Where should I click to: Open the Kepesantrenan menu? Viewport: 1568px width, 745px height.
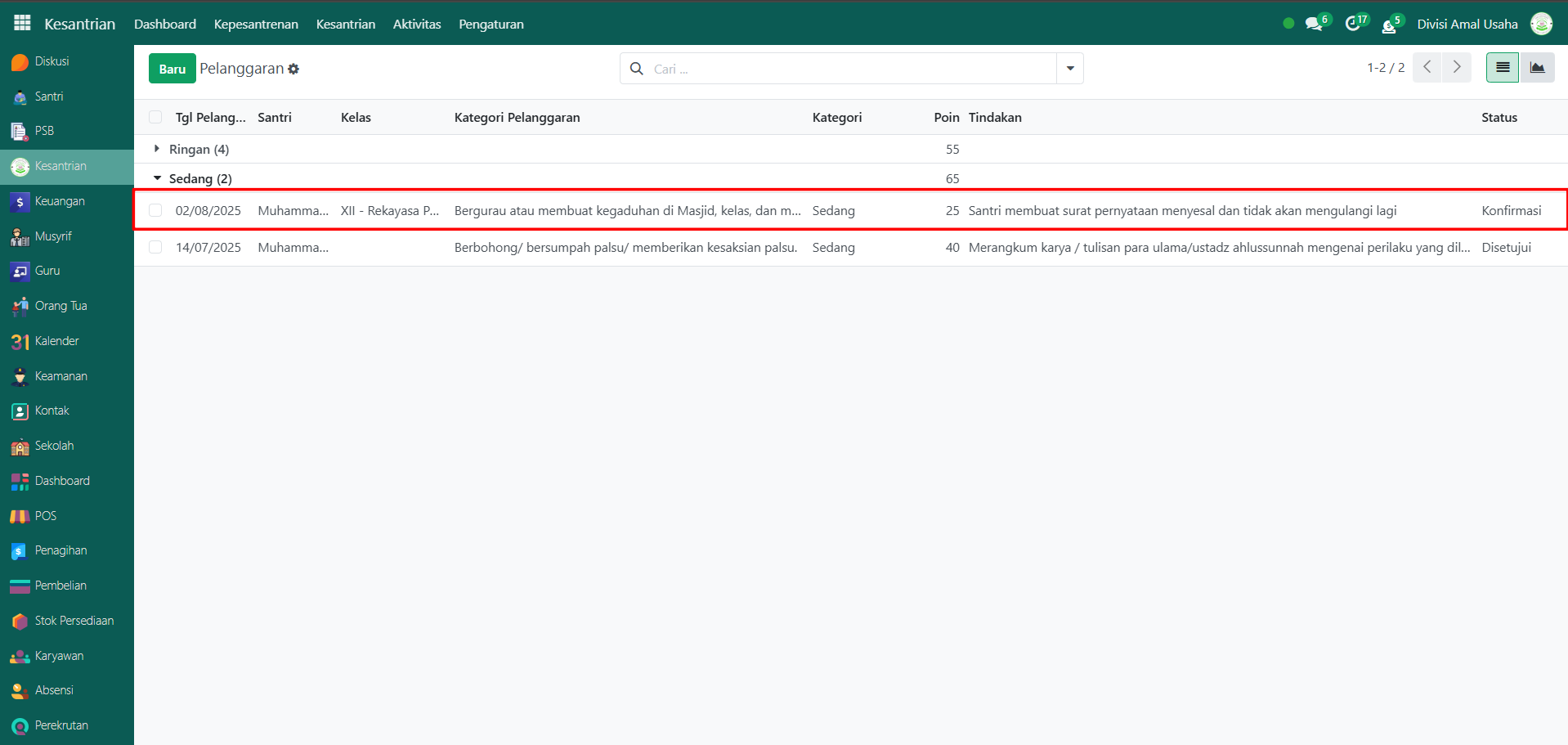256,25
